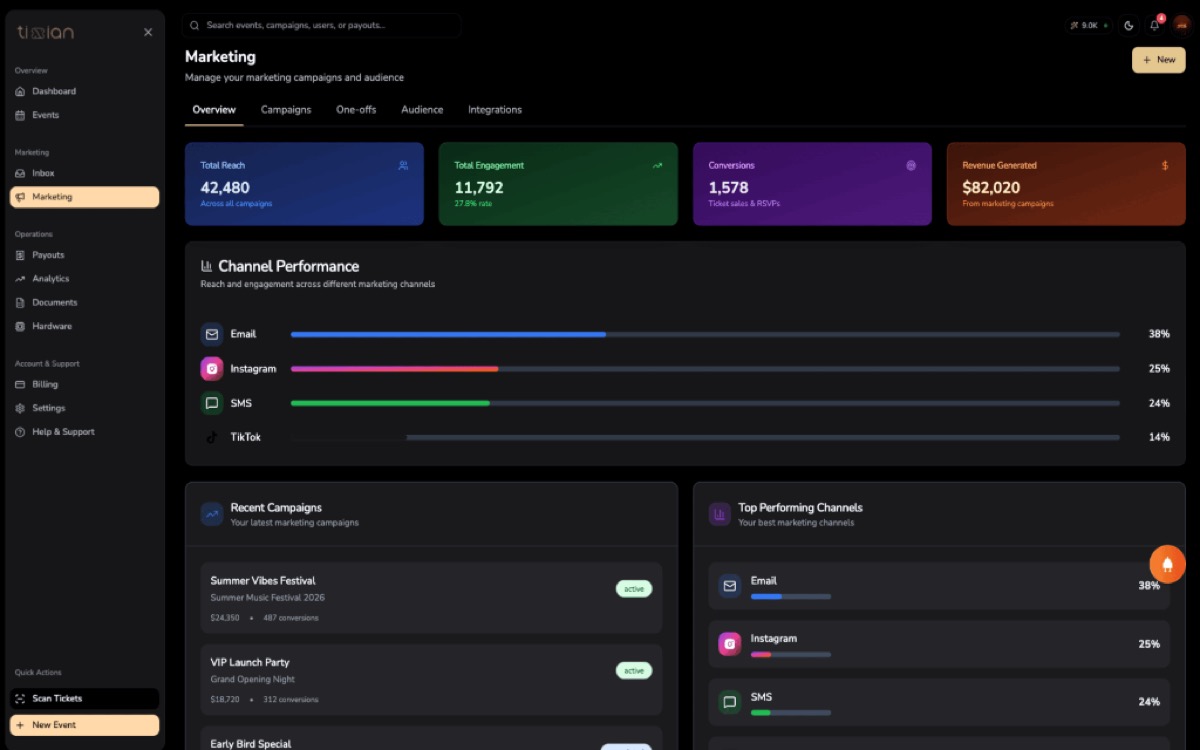Select the TikTok channel icon
1200x750 pixels.
[x=211, y=437]
